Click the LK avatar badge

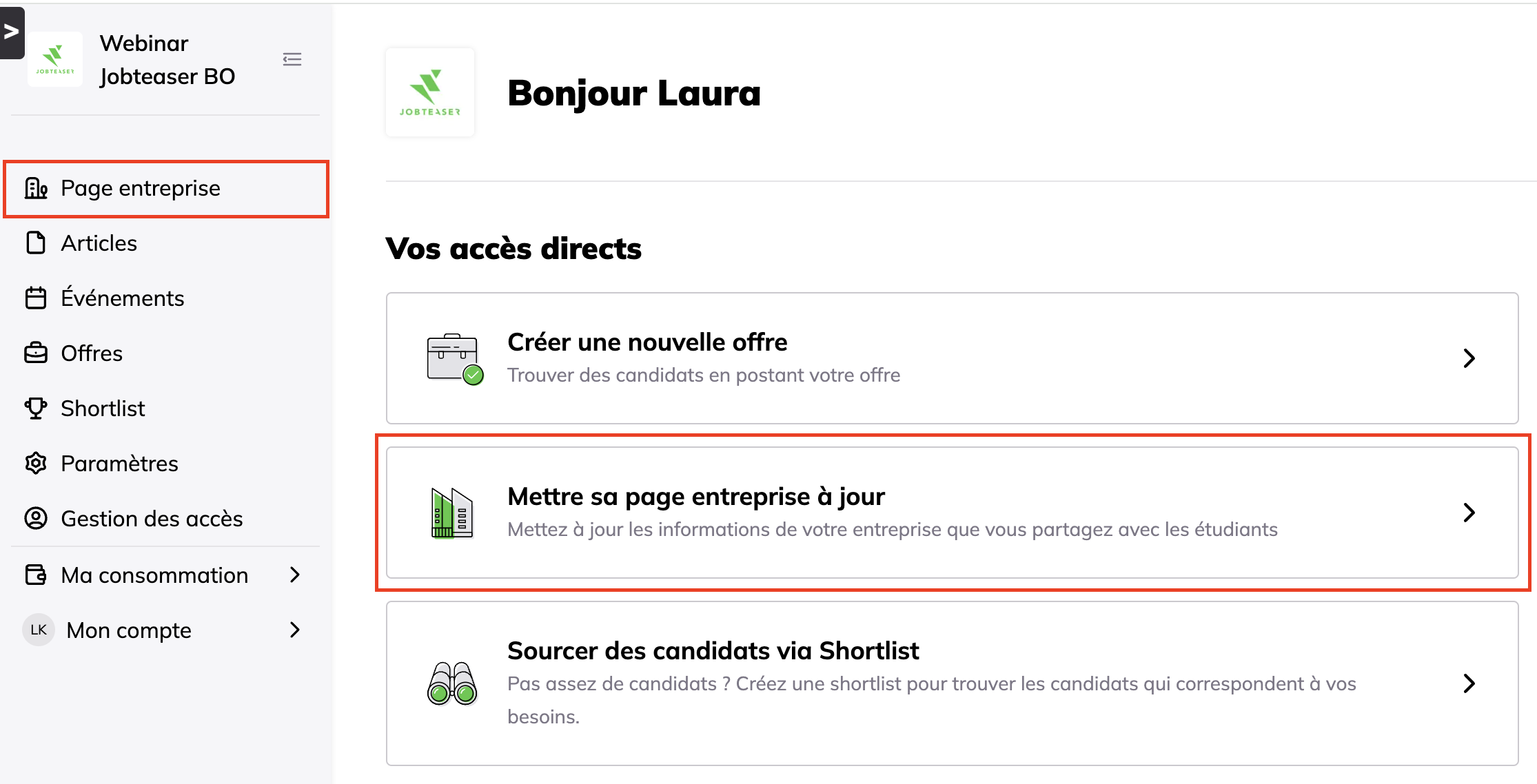click(x=39, y=630)
